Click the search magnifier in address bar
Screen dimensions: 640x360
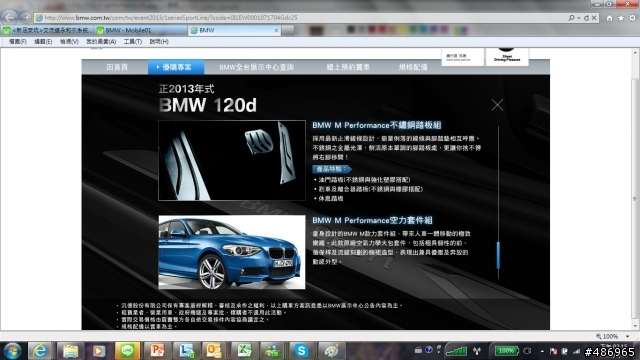pos(571,18)
